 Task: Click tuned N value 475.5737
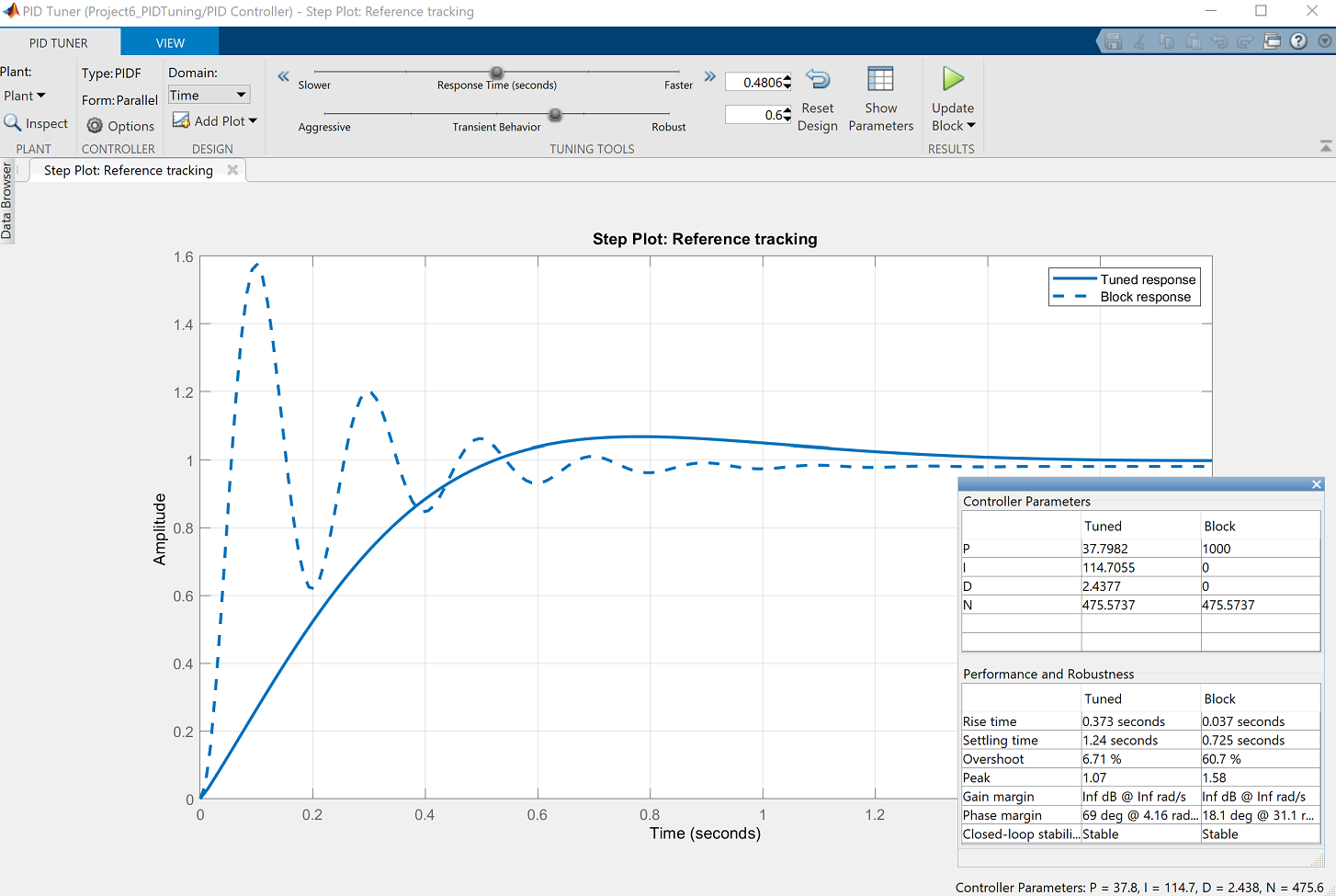[x=1140, y=605]
